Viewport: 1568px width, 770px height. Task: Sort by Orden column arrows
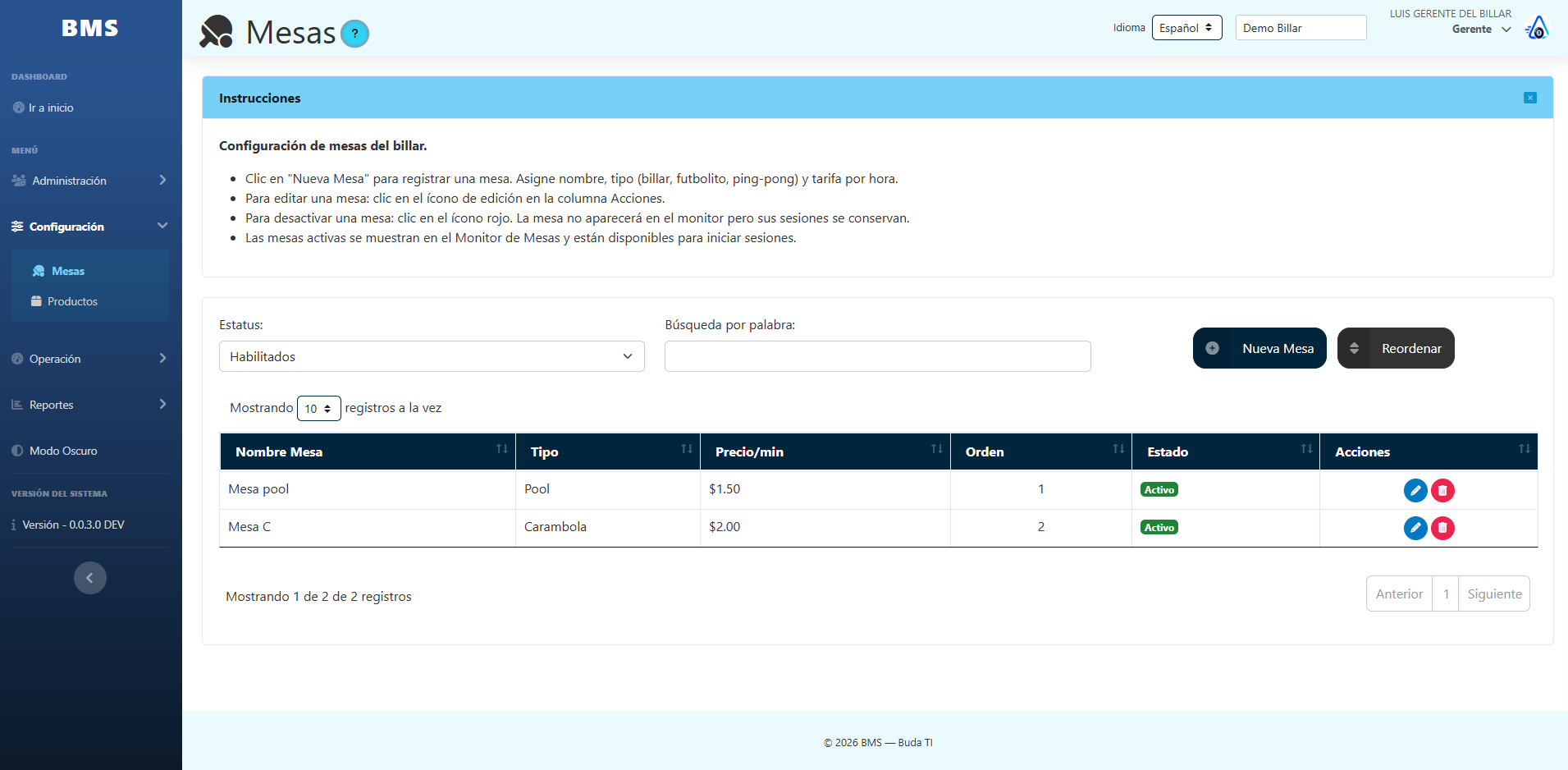(x=1118, y=449)
